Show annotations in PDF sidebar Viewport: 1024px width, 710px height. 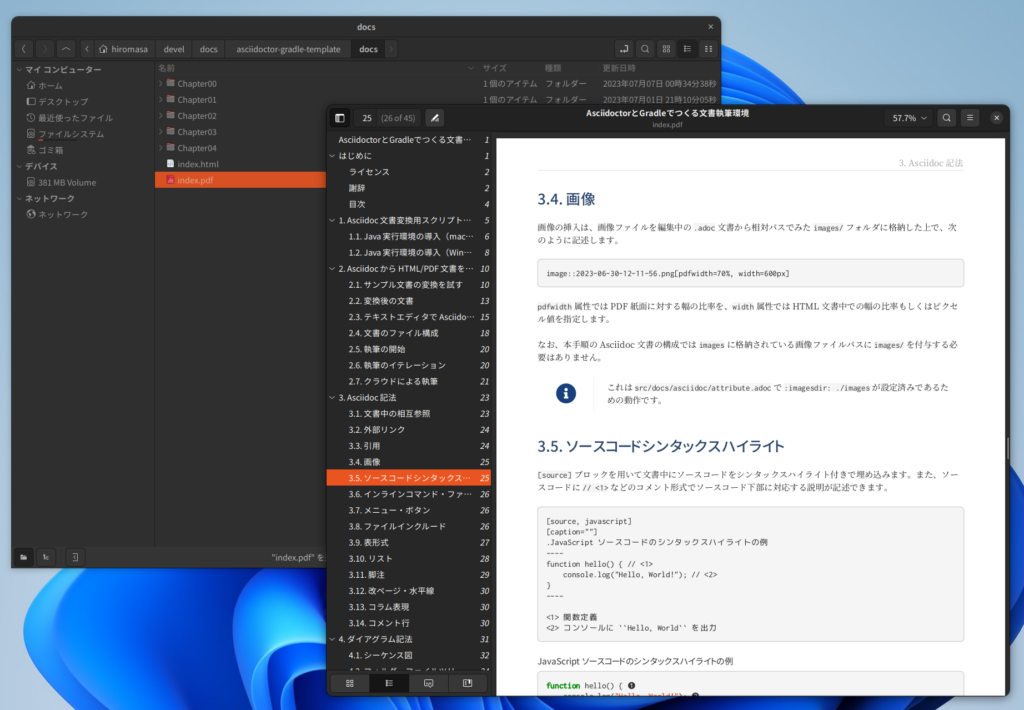click(428, 683)
